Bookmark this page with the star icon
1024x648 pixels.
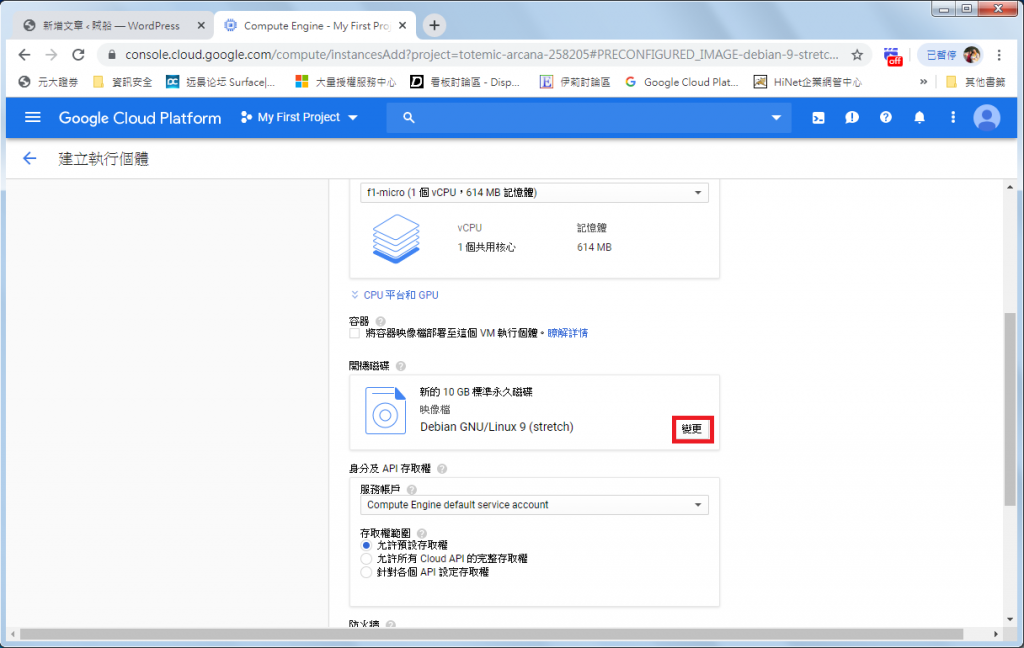tap(857, 55)
